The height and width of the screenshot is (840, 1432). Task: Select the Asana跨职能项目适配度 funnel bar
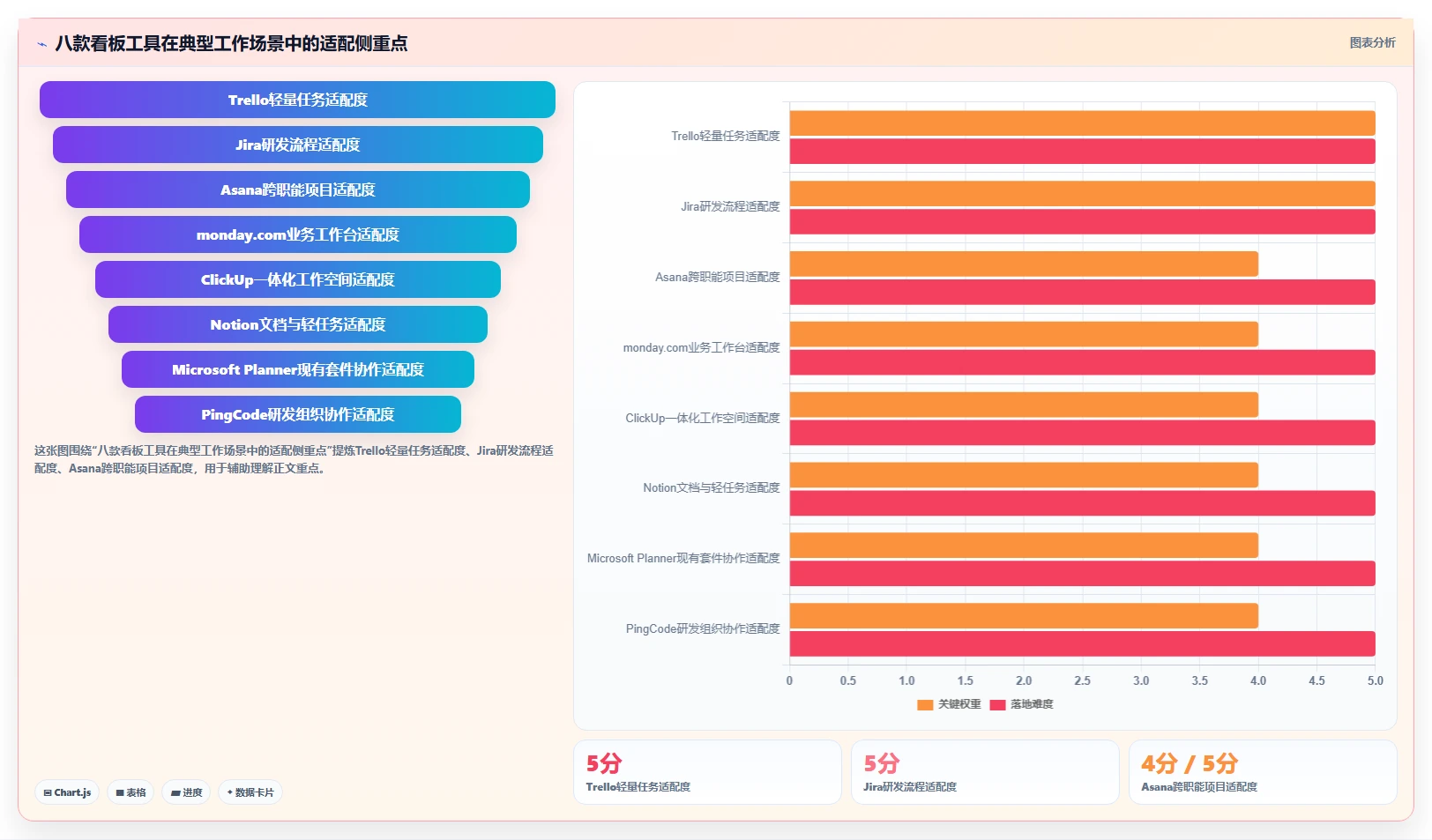(x=297, y=190)
